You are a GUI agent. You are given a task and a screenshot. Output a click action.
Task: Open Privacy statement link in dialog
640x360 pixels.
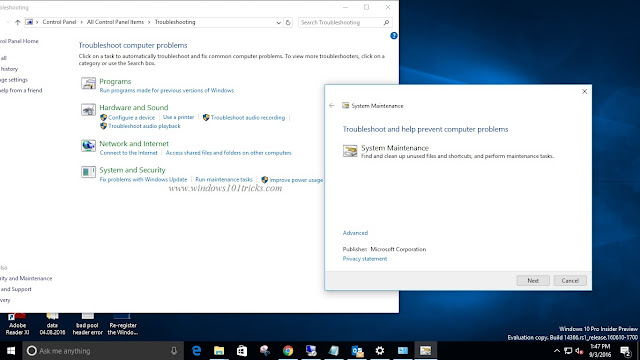(x=365, y=259)
